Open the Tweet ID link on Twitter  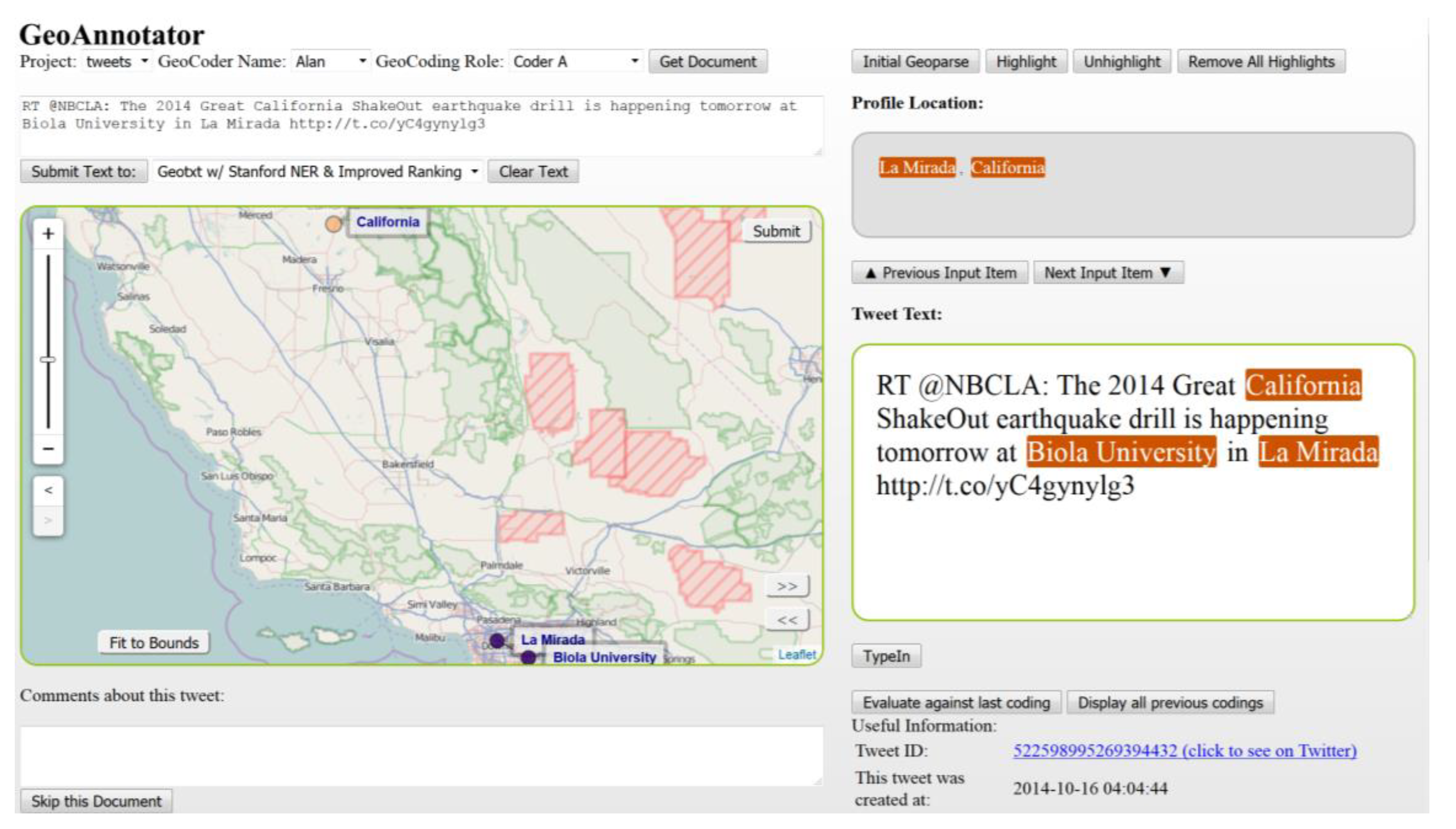[1185, 751]
